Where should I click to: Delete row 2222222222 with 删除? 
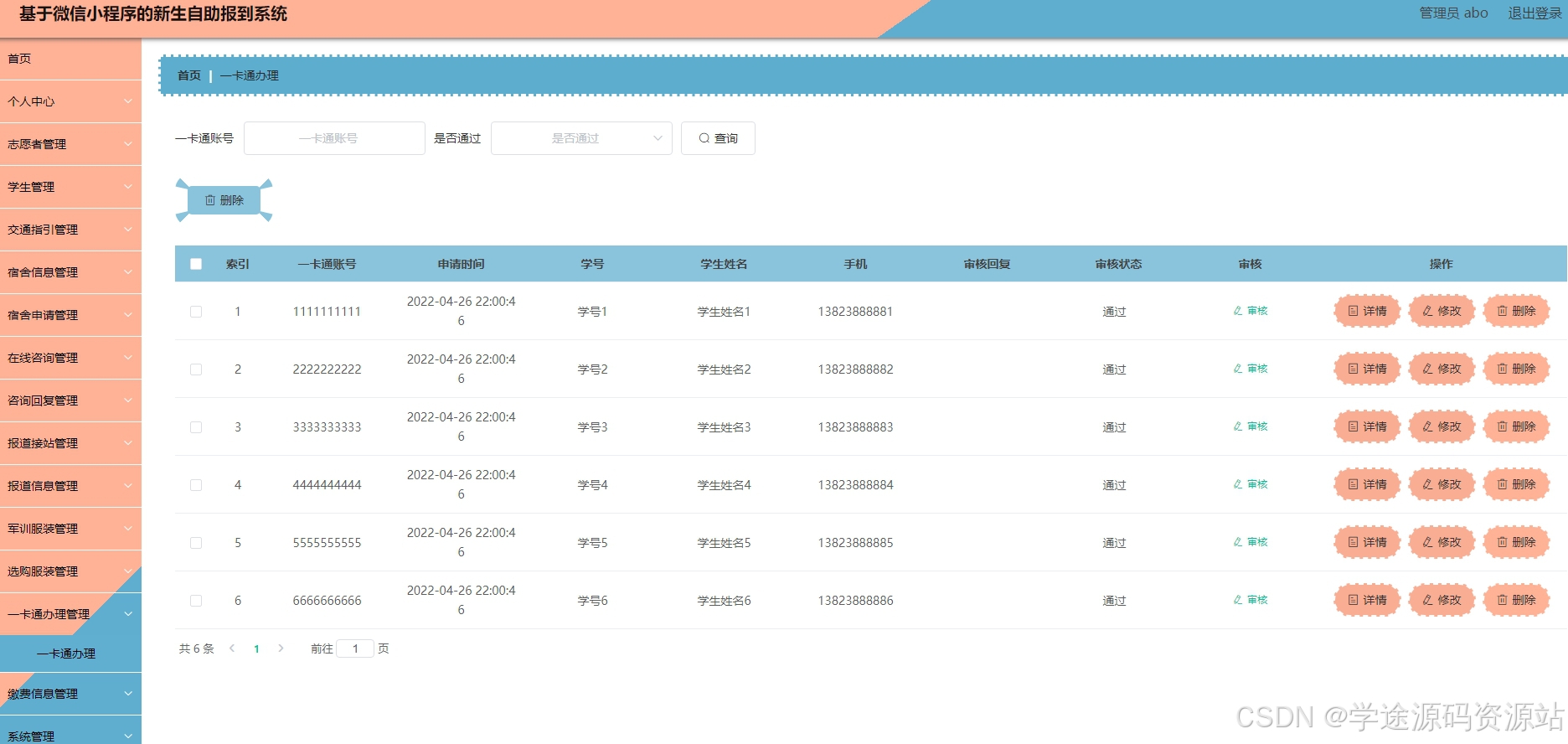click(1516, 369)
